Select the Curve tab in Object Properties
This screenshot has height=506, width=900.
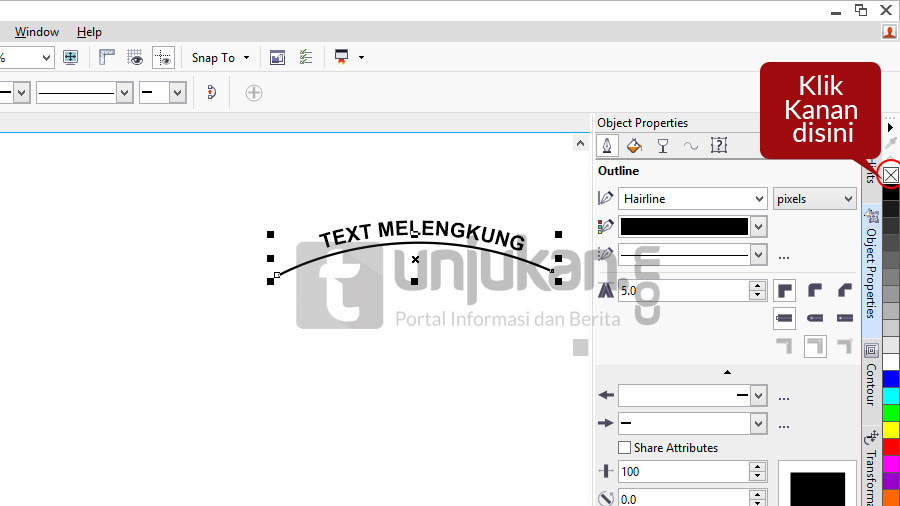pos(691,146)
